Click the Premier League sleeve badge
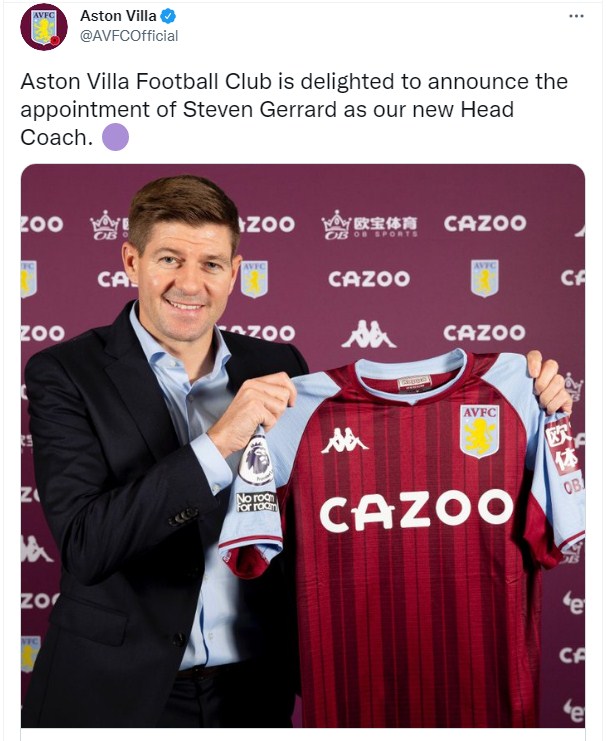The width and height of the screenshot is (606, 741). coord(256,462)
